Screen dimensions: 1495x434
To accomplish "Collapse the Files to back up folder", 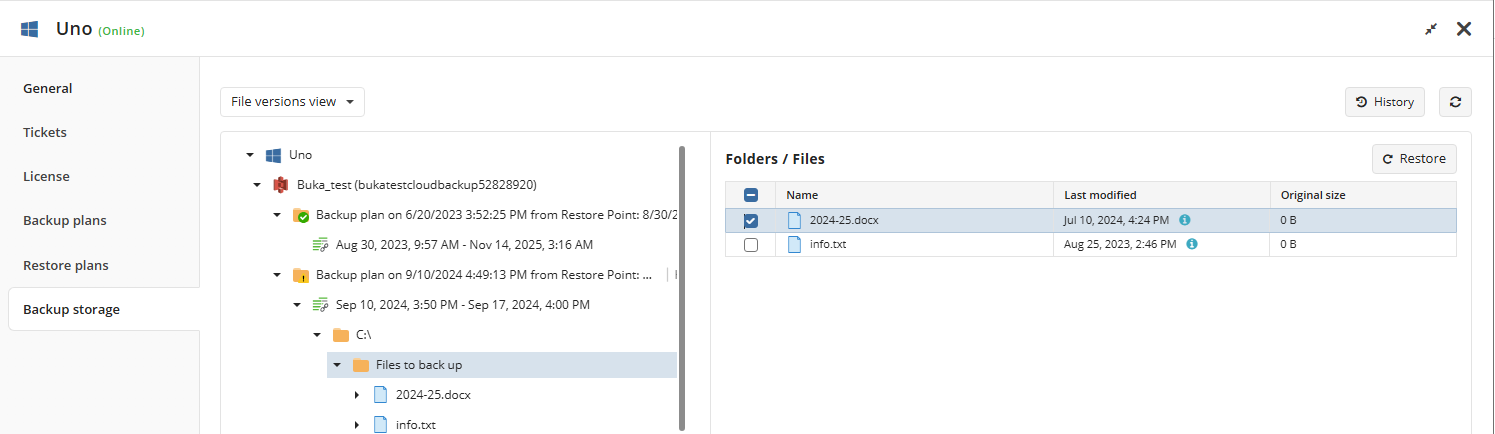I will pos(337,365).
